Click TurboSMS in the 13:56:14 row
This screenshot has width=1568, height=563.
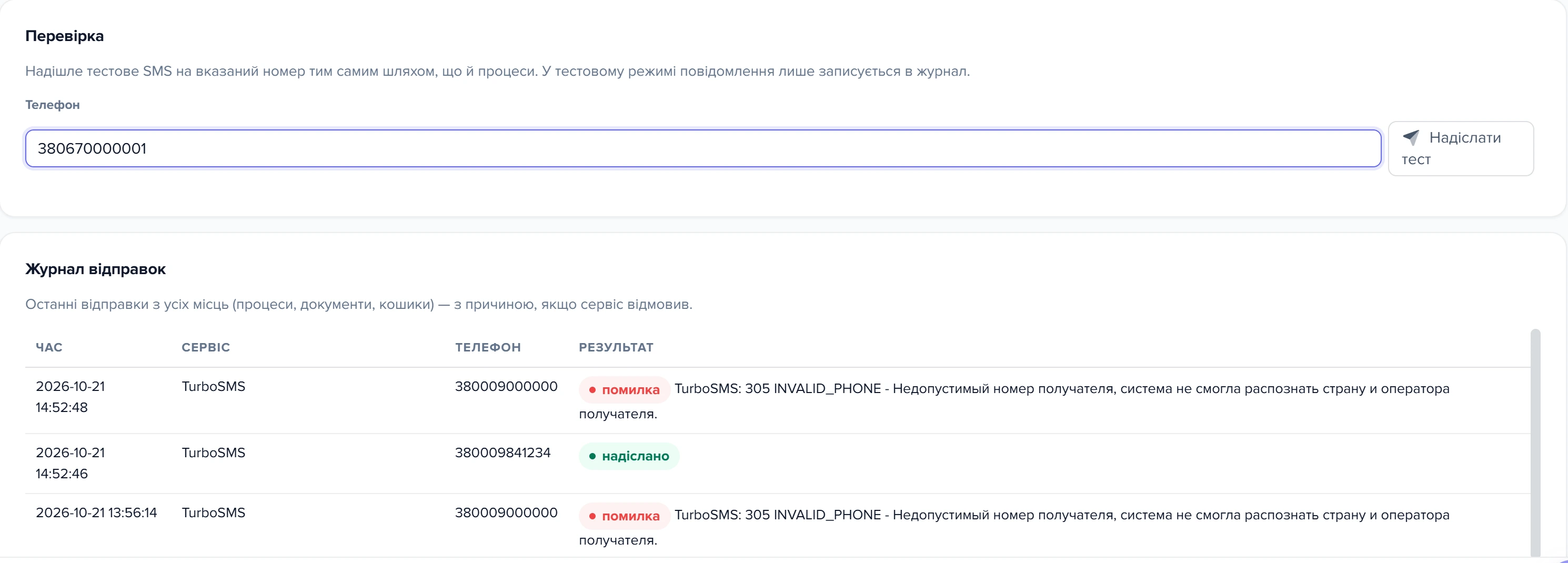[213, 512]
